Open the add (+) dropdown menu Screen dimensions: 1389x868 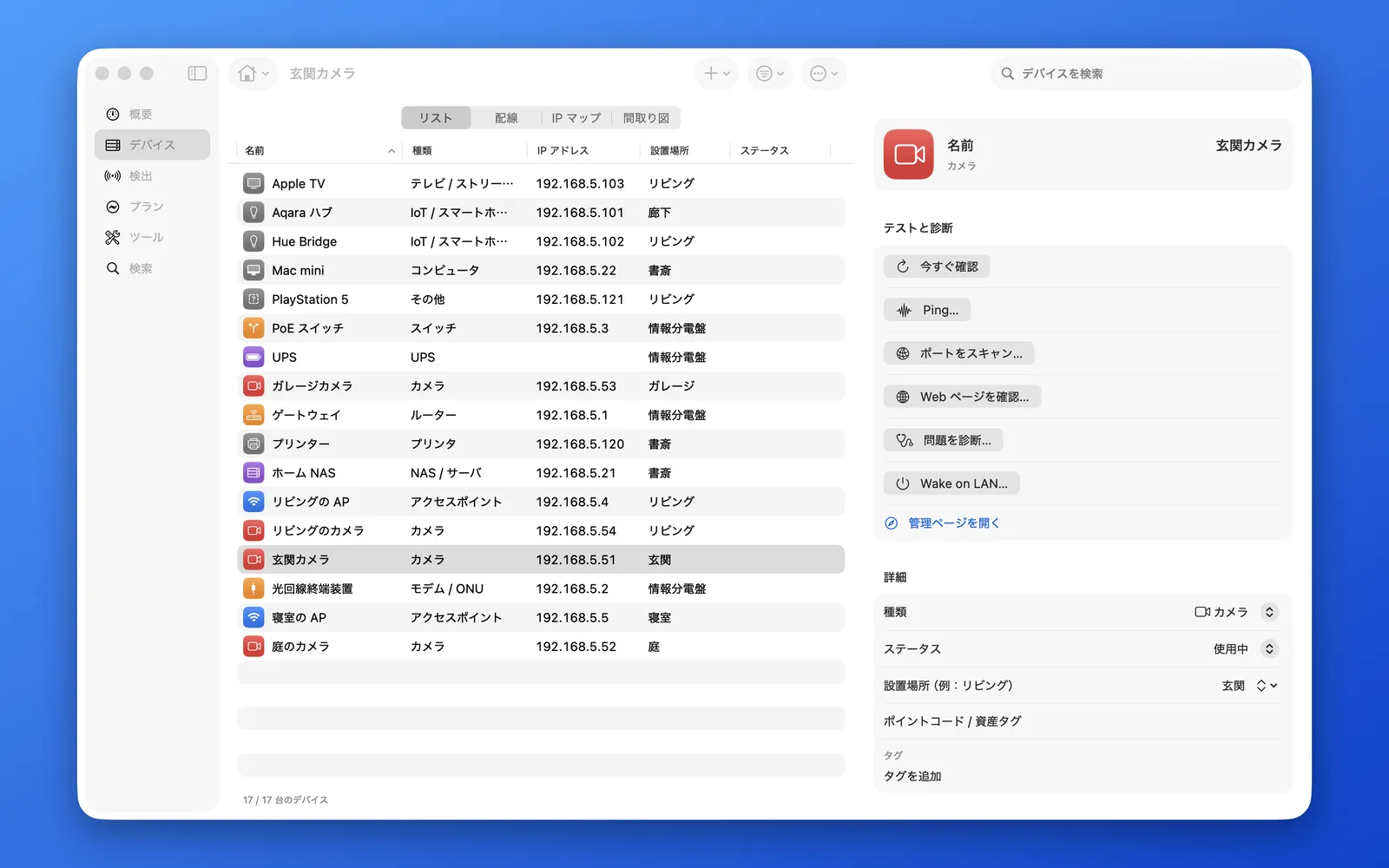(x=716, y=74)
